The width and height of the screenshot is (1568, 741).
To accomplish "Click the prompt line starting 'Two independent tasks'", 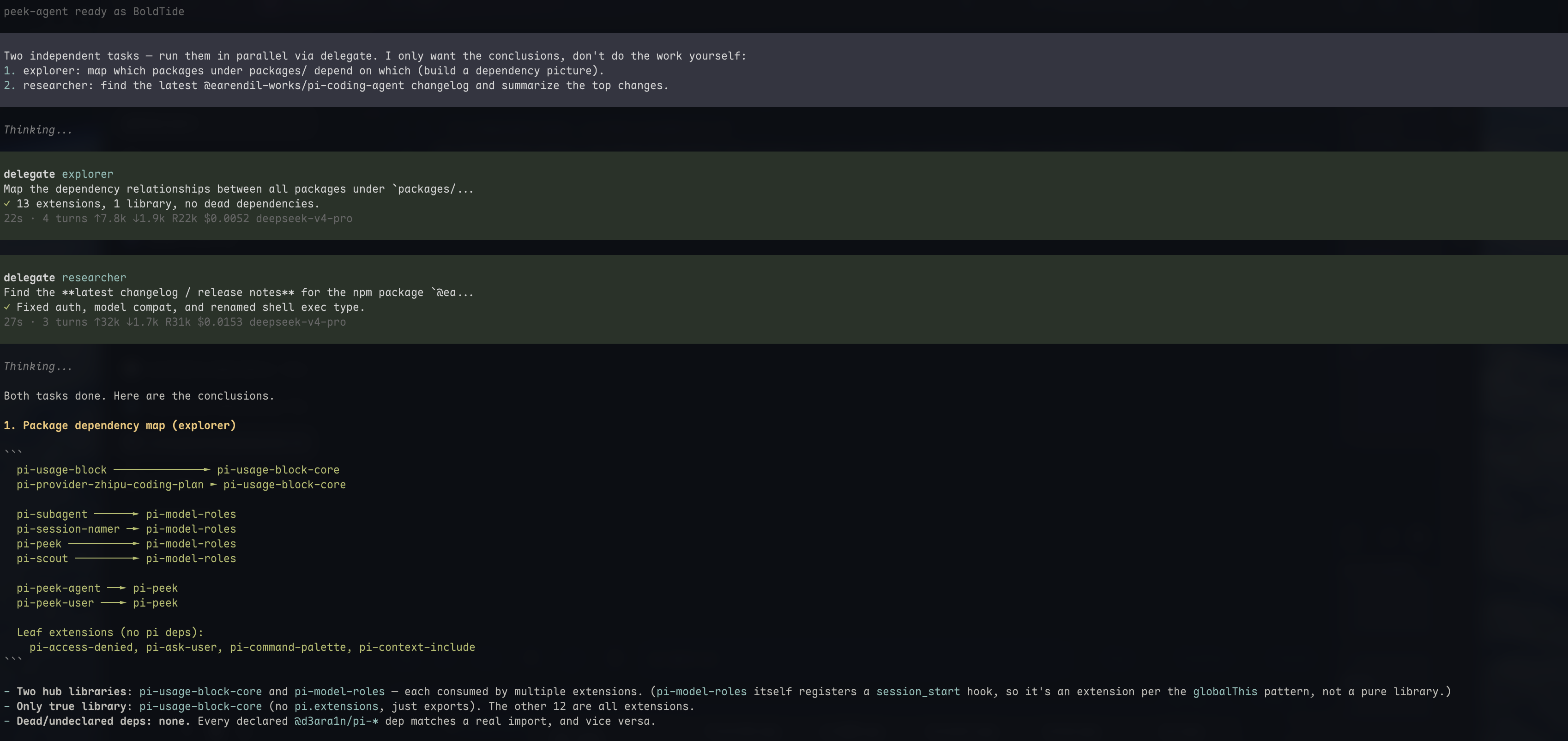I will 375,56.
